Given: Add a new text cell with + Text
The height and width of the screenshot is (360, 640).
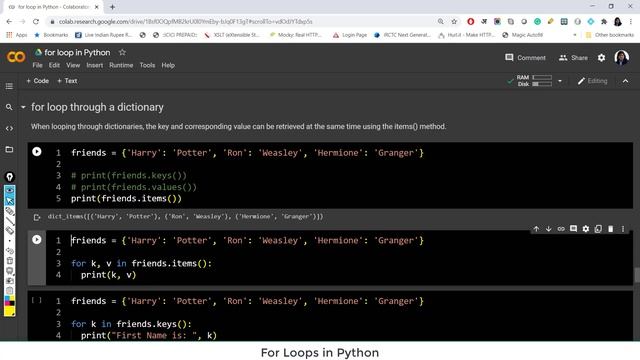Looking at the screenshot, I should coord(67,81).
